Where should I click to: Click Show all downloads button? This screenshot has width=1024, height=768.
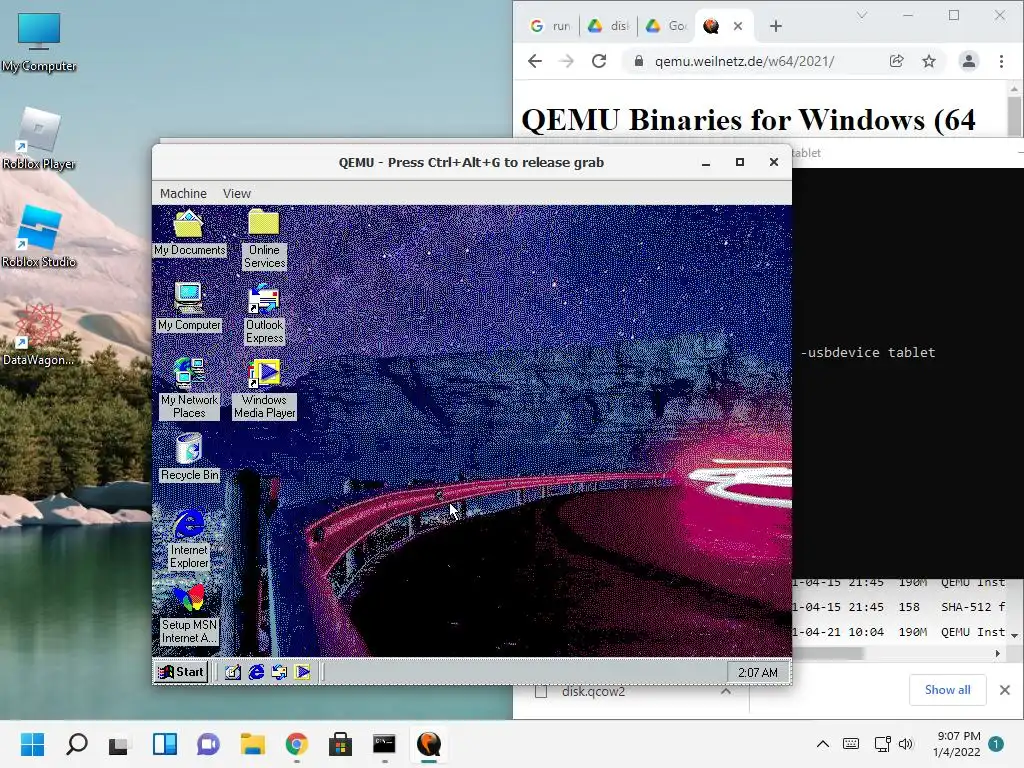pos(947,690)
